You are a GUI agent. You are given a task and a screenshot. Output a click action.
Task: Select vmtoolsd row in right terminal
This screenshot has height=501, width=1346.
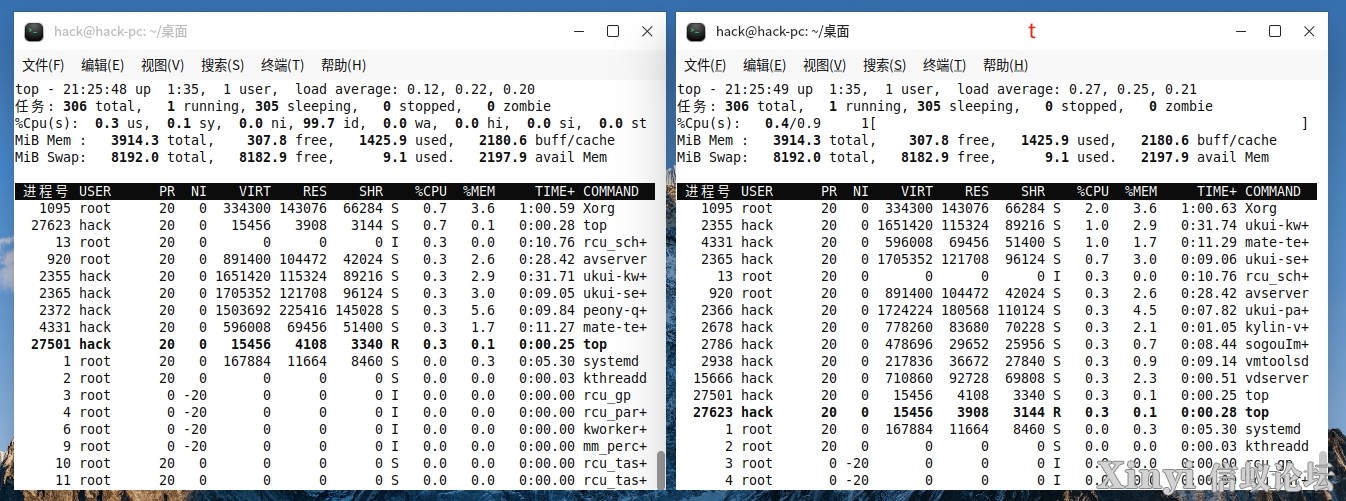coord(997,361)
